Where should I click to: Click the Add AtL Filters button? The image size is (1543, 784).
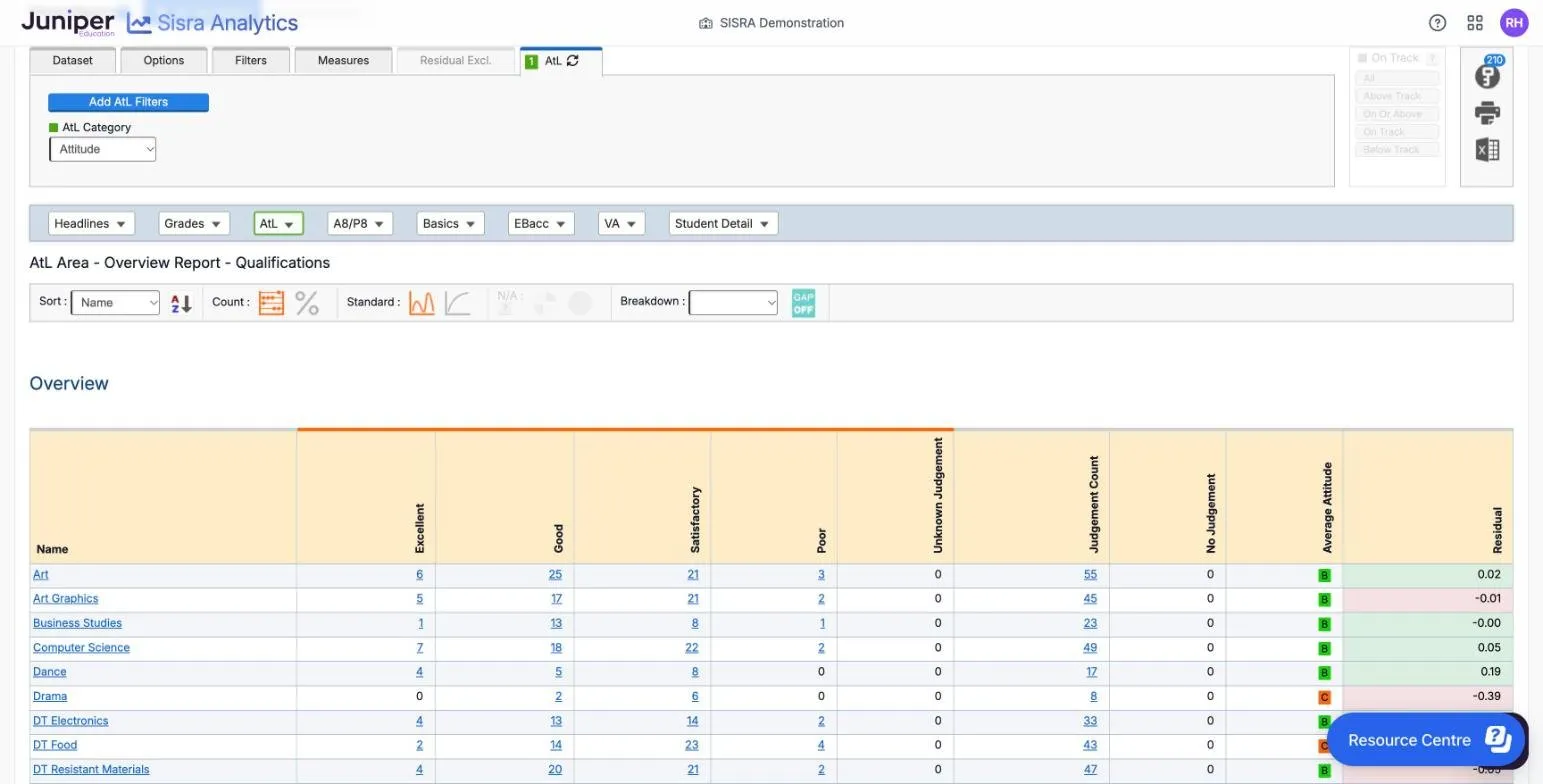(128, 102)
